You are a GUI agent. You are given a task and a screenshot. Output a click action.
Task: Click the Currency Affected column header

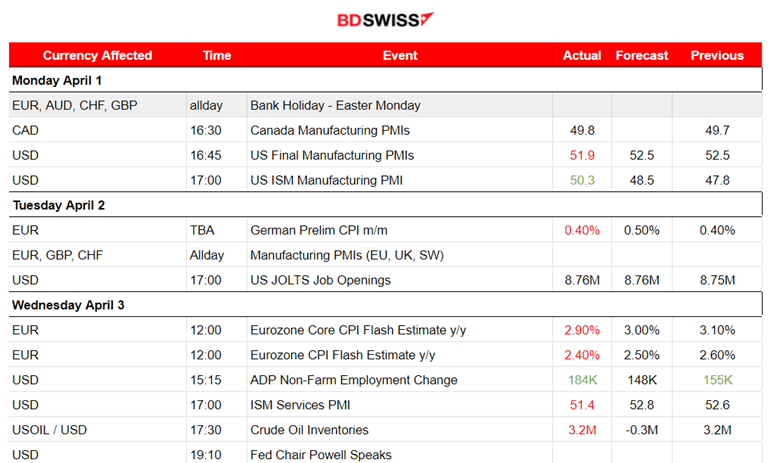point(97,56)
